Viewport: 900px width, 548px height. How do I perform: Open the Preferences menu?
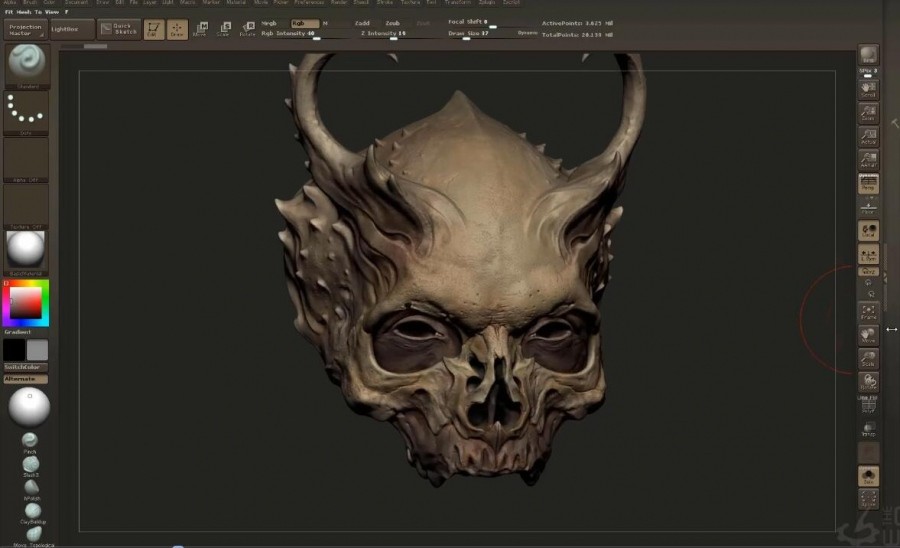tap(309, 2)
